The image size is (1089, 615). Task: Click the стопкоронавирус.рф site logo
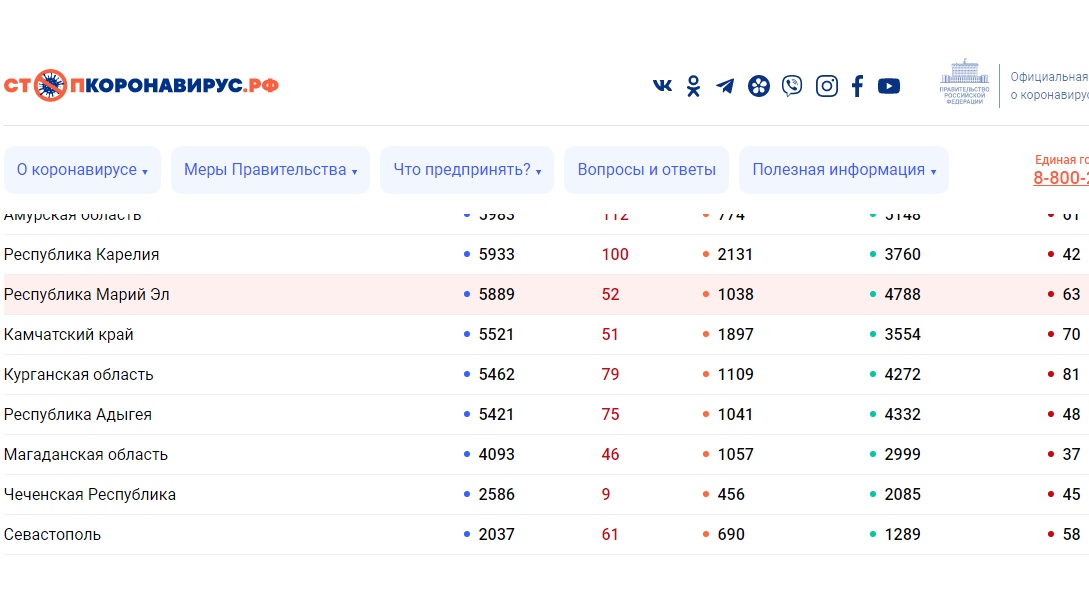pos(141,86)
